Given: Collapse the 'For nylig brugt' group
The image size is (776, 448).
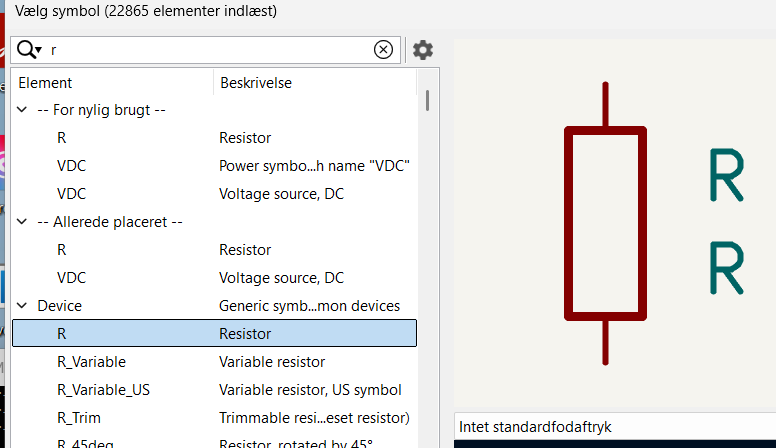Looking at the screenshot, I should pos(22,109).
